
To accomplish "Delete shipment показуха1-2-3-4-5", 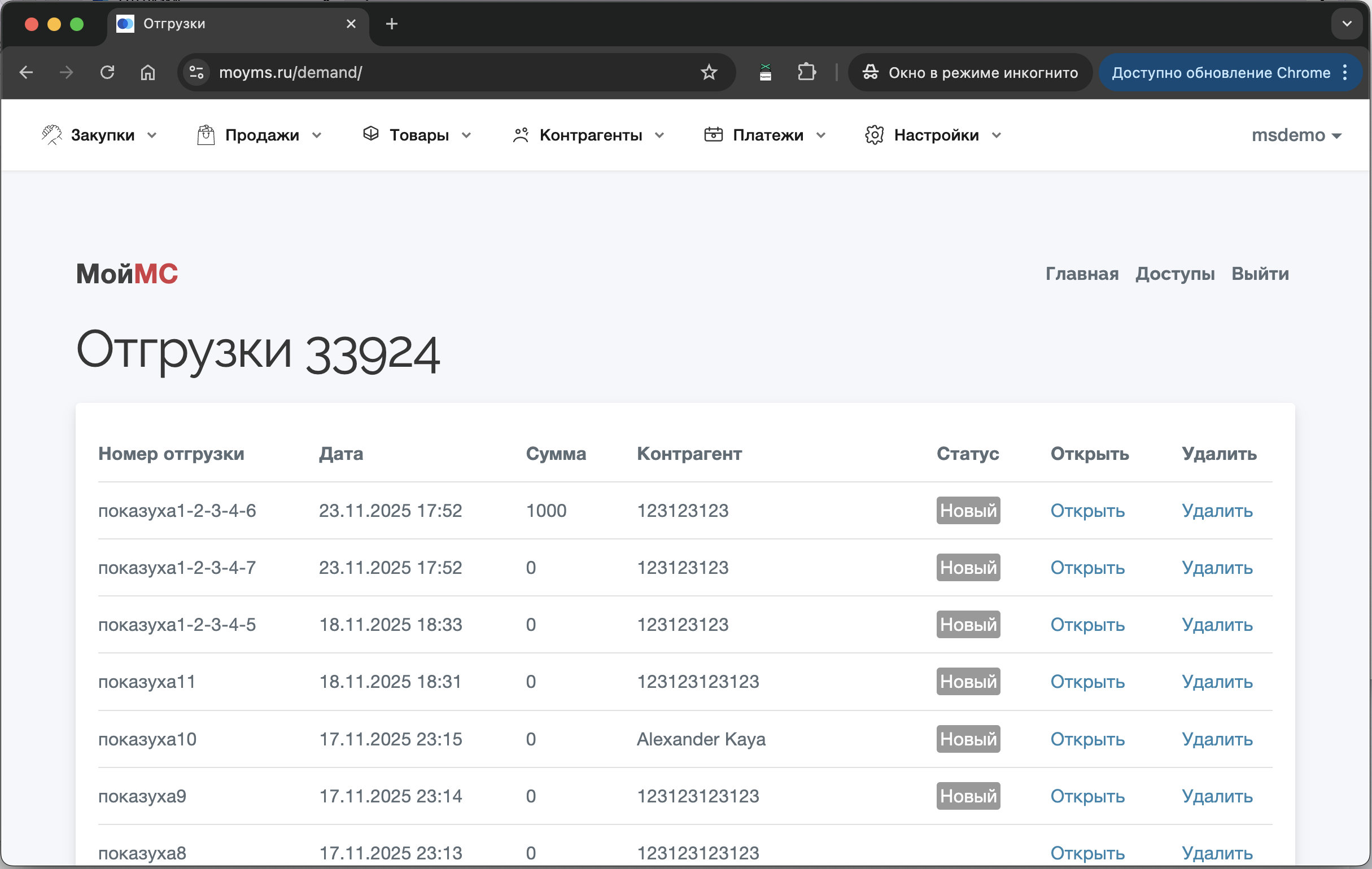I will 1217,625.
